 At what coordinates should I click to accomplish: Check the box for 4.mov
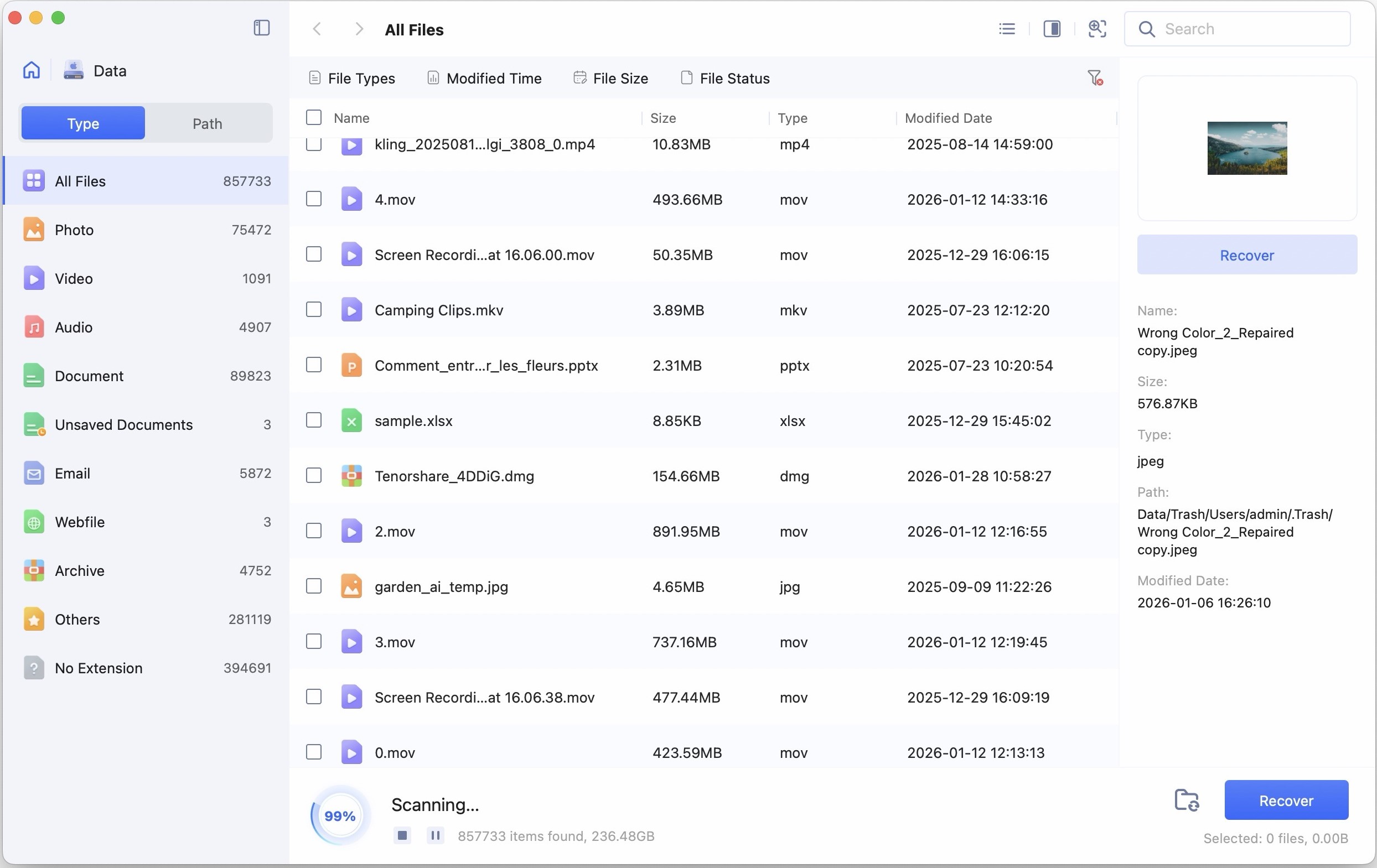point(313,199)
